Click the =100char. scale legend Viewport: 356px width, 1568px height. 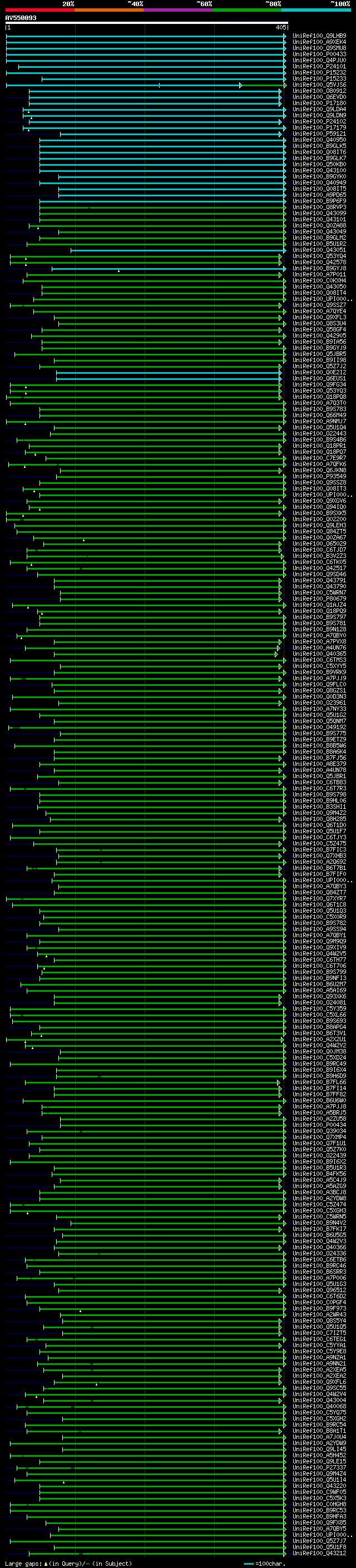click(265, 1563)
